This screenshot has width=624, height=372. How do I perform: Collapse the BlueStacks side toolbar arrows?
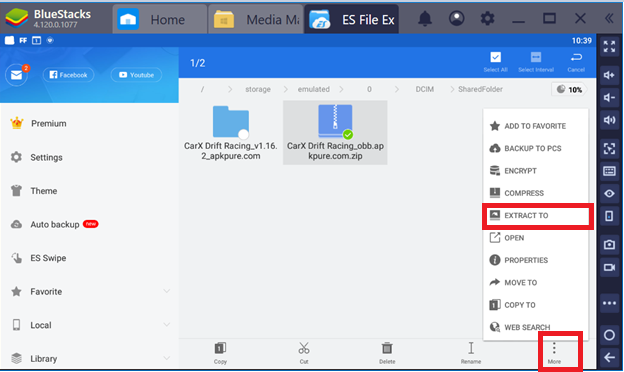click(609, 18)
